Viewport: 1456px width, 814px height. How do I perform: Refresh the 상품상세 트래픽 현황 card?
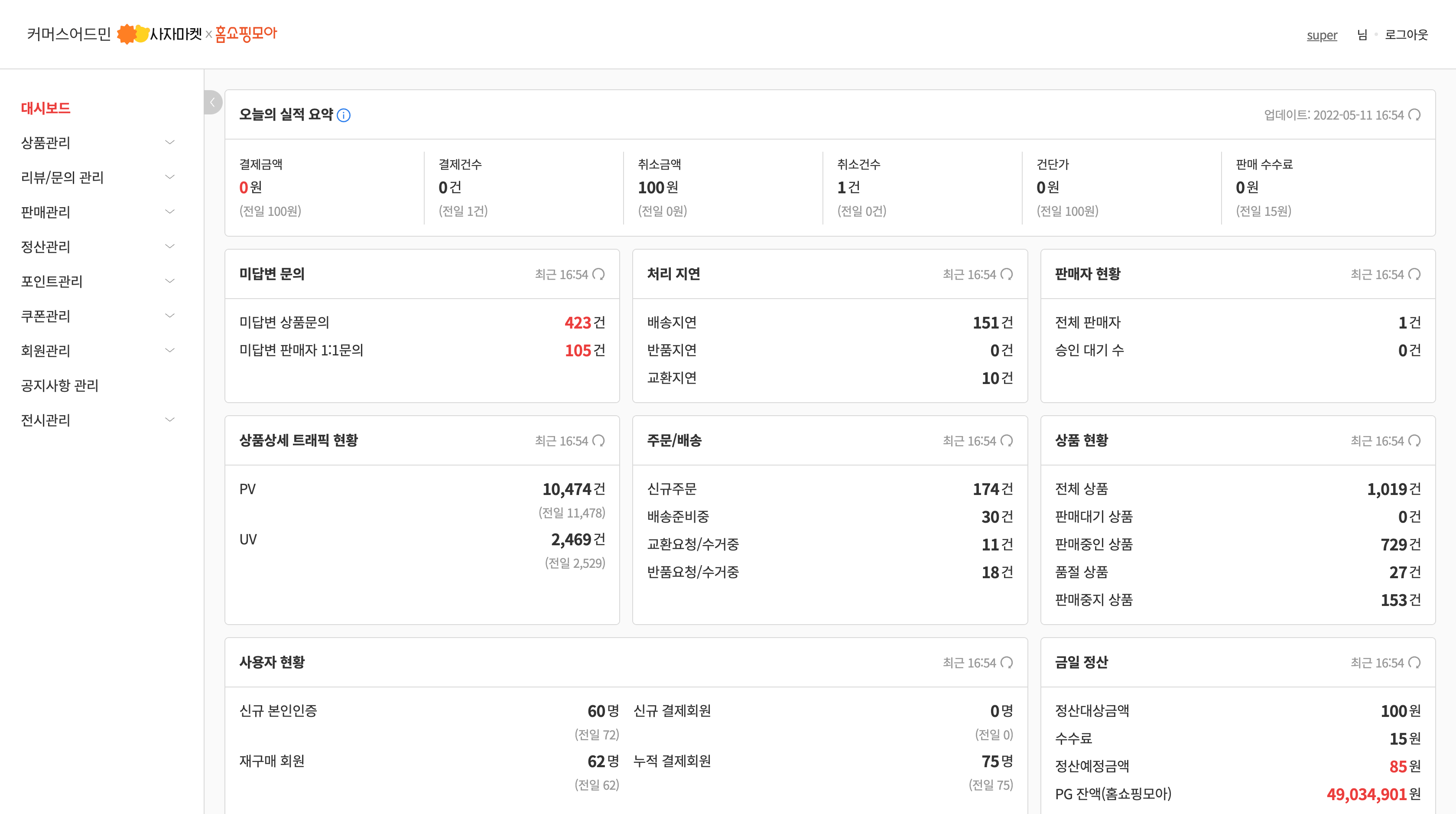598,440
